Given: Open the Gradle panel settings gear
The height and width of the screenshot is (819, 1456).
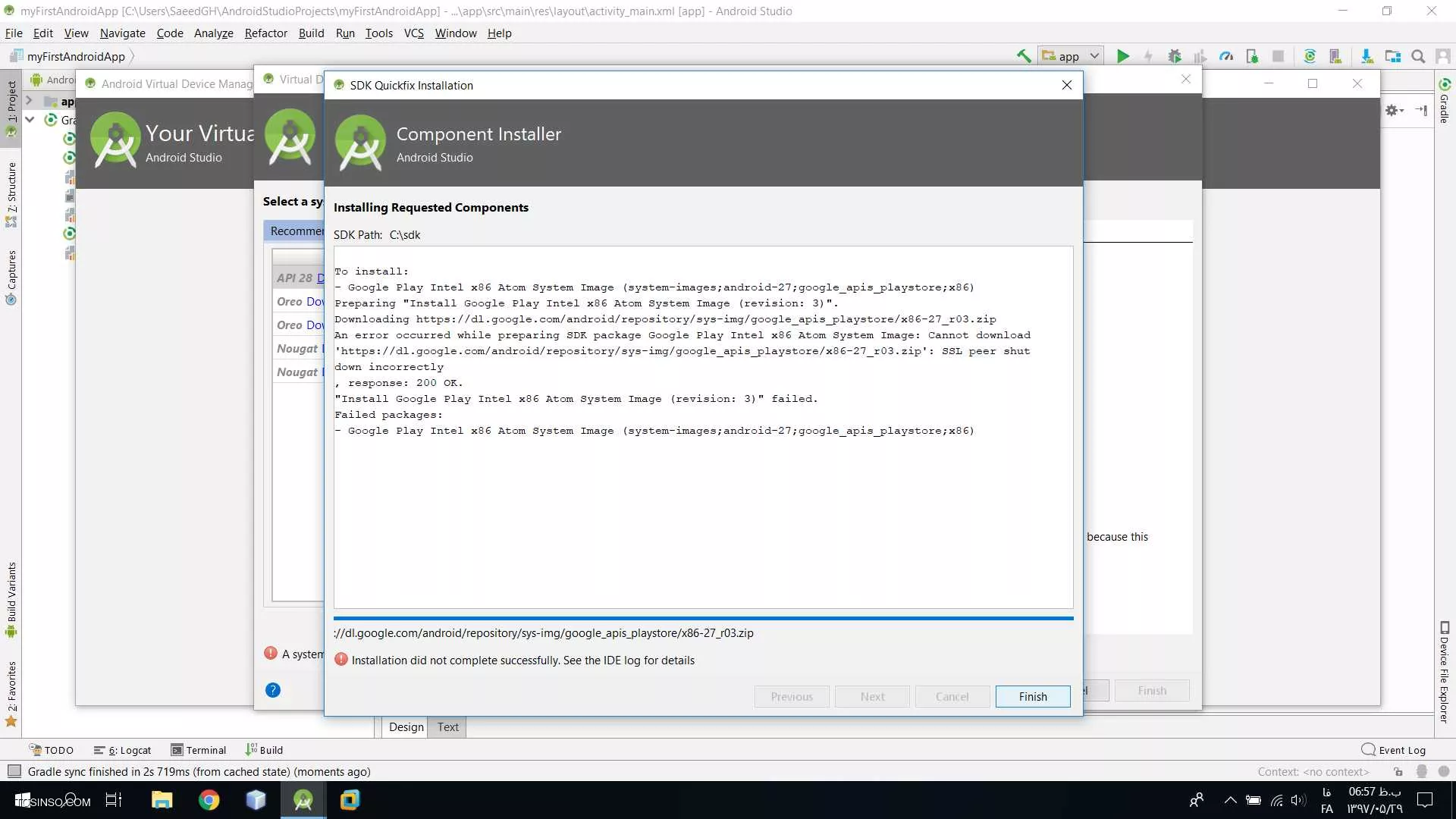Looking at the screenshot, I should pos(1394,111).
